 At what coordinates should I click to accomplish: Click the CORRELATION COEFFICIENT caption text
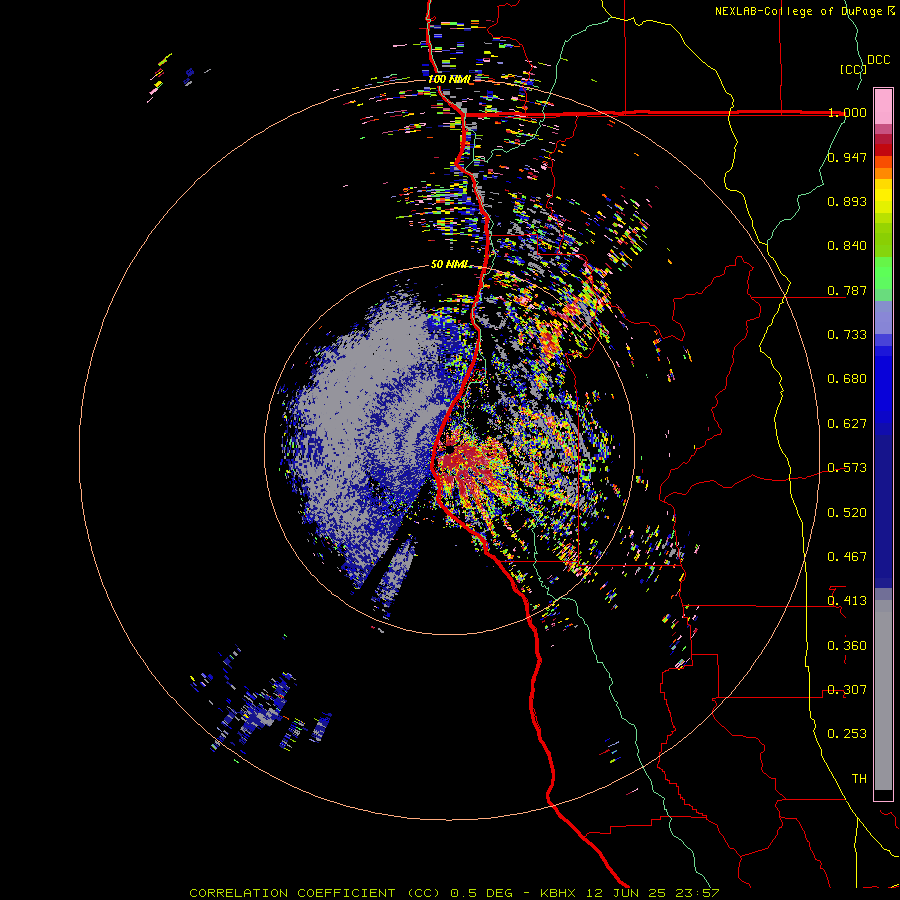(x=292, y=893)
